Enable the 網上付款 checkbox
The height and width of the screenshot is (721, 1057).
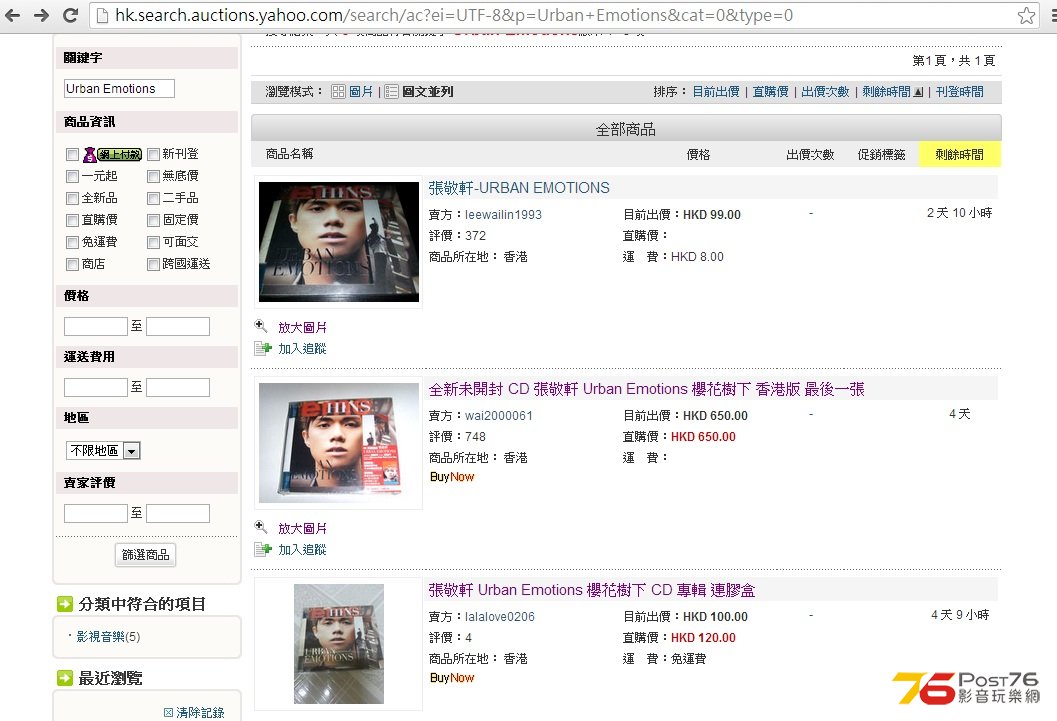coord(73,154)
